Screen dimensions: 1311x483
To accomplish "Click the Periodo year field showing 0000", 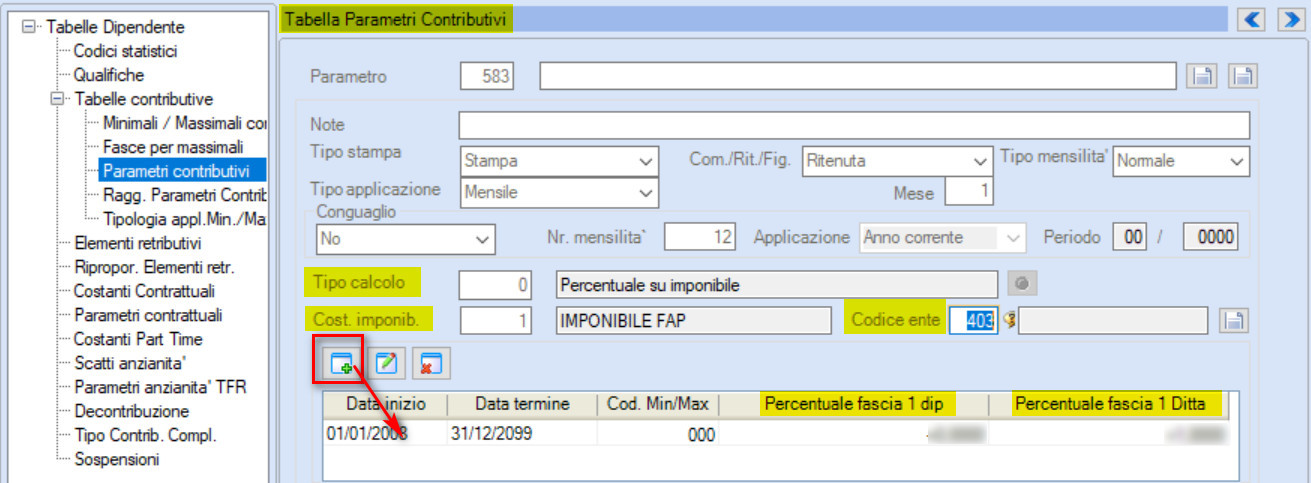I will 1211,238.
